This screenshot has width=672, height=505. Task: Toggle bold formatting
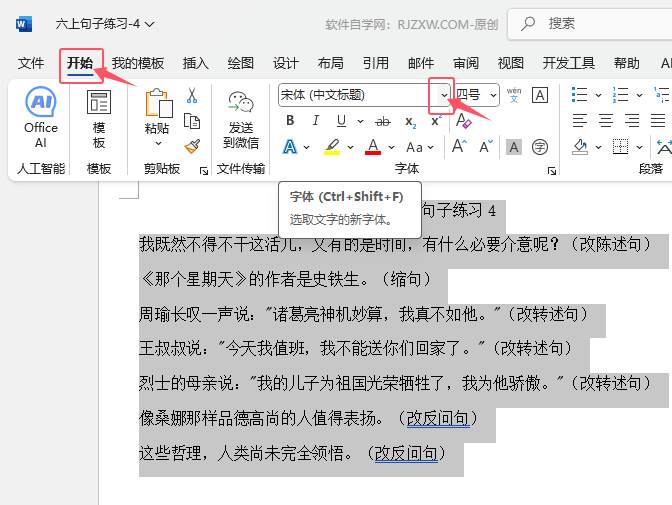[290, 121]
